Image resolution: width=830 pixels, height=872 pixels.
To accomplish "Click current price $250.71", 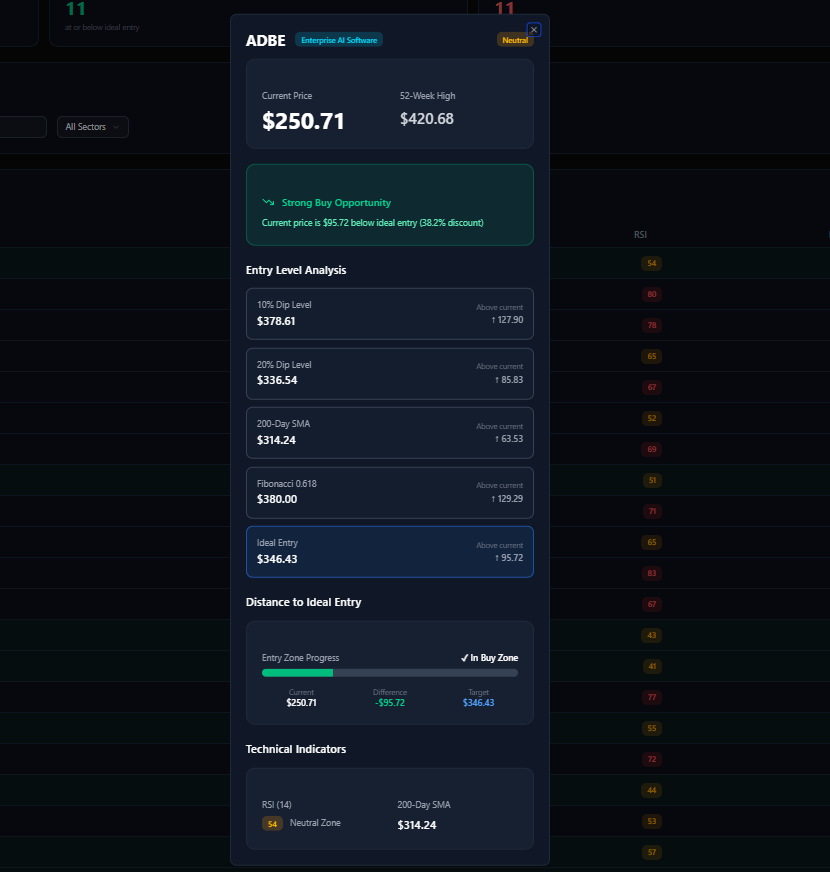I will [303, 121].
